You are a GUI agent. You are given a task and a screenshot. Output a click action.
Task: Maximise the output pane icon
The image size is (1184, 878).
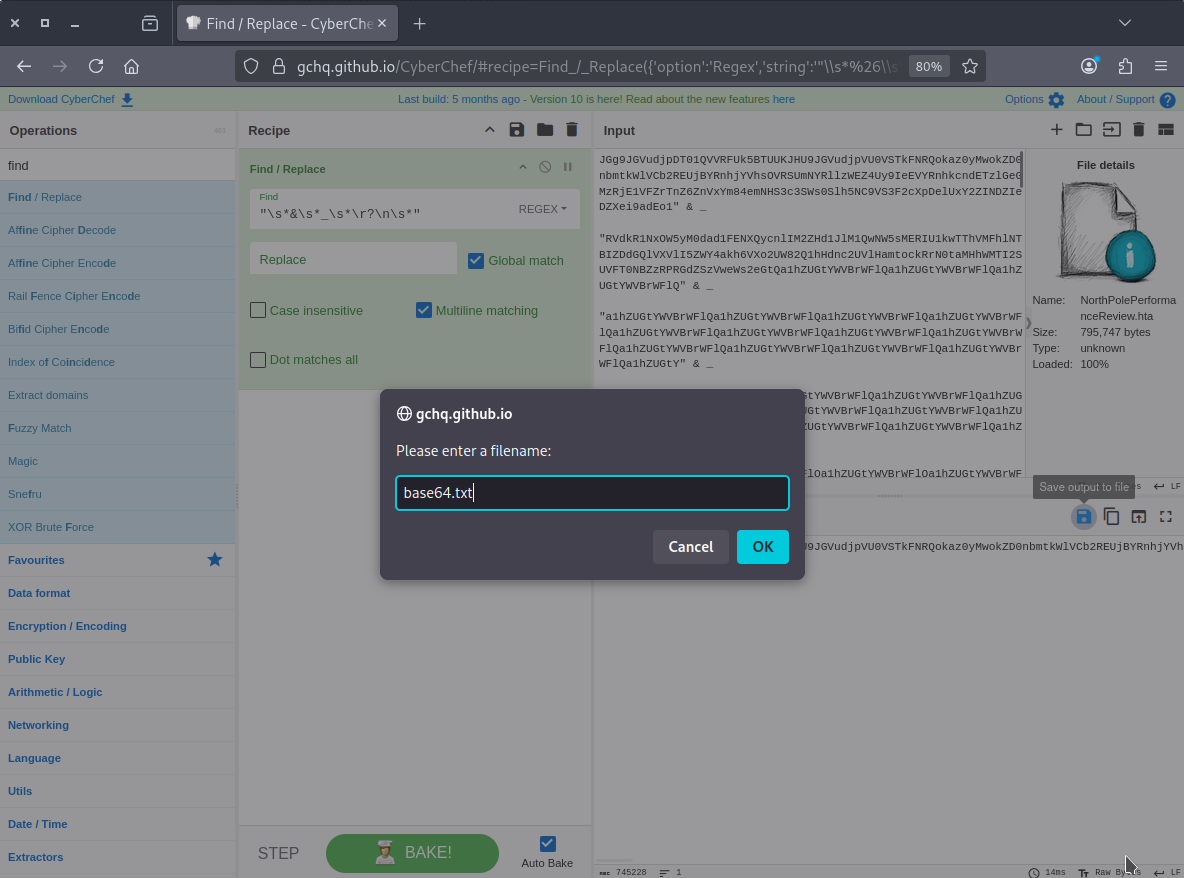pyautogui.click(x=1166, y=516)
